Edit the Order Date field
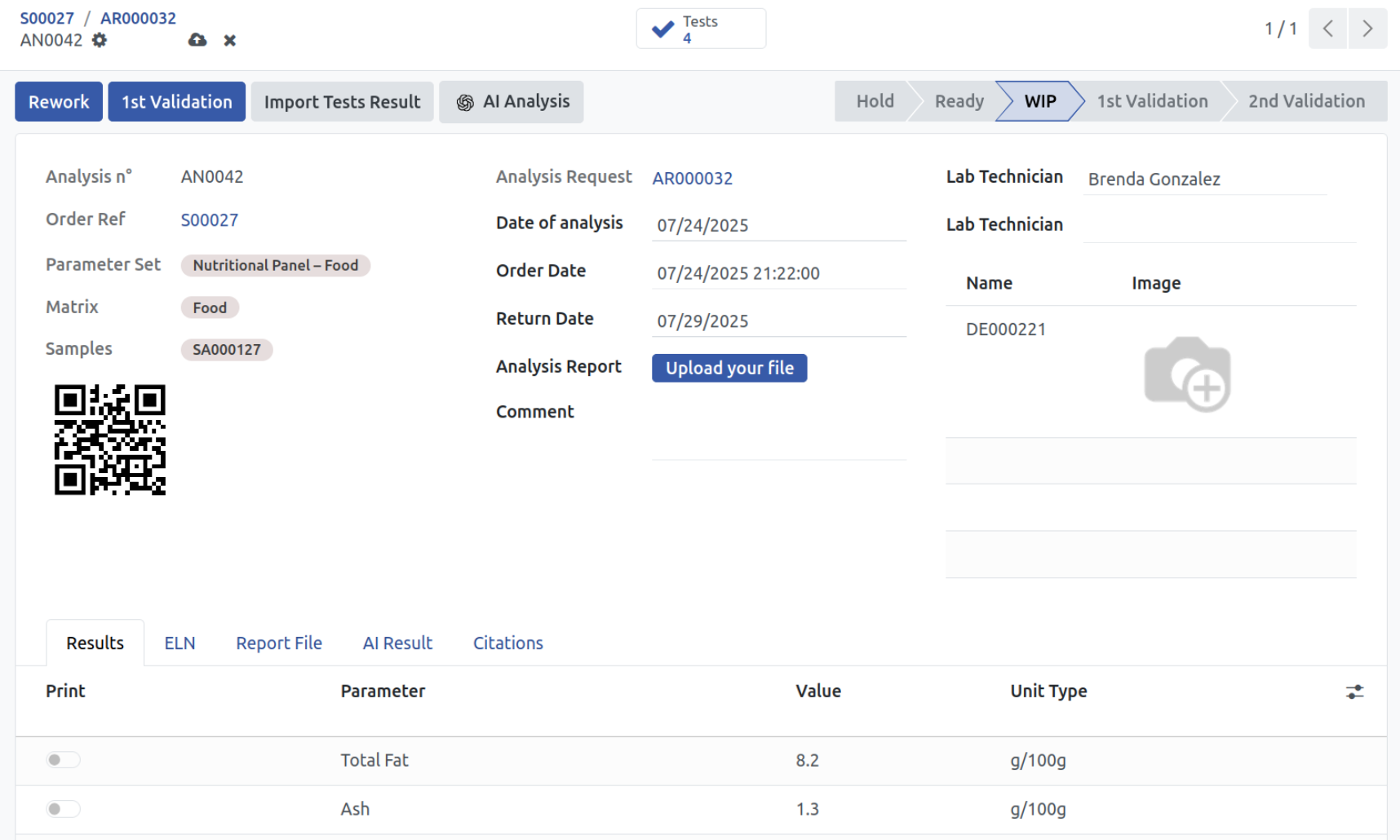This screenshot has width=1400, height=840. pos(779,273)
